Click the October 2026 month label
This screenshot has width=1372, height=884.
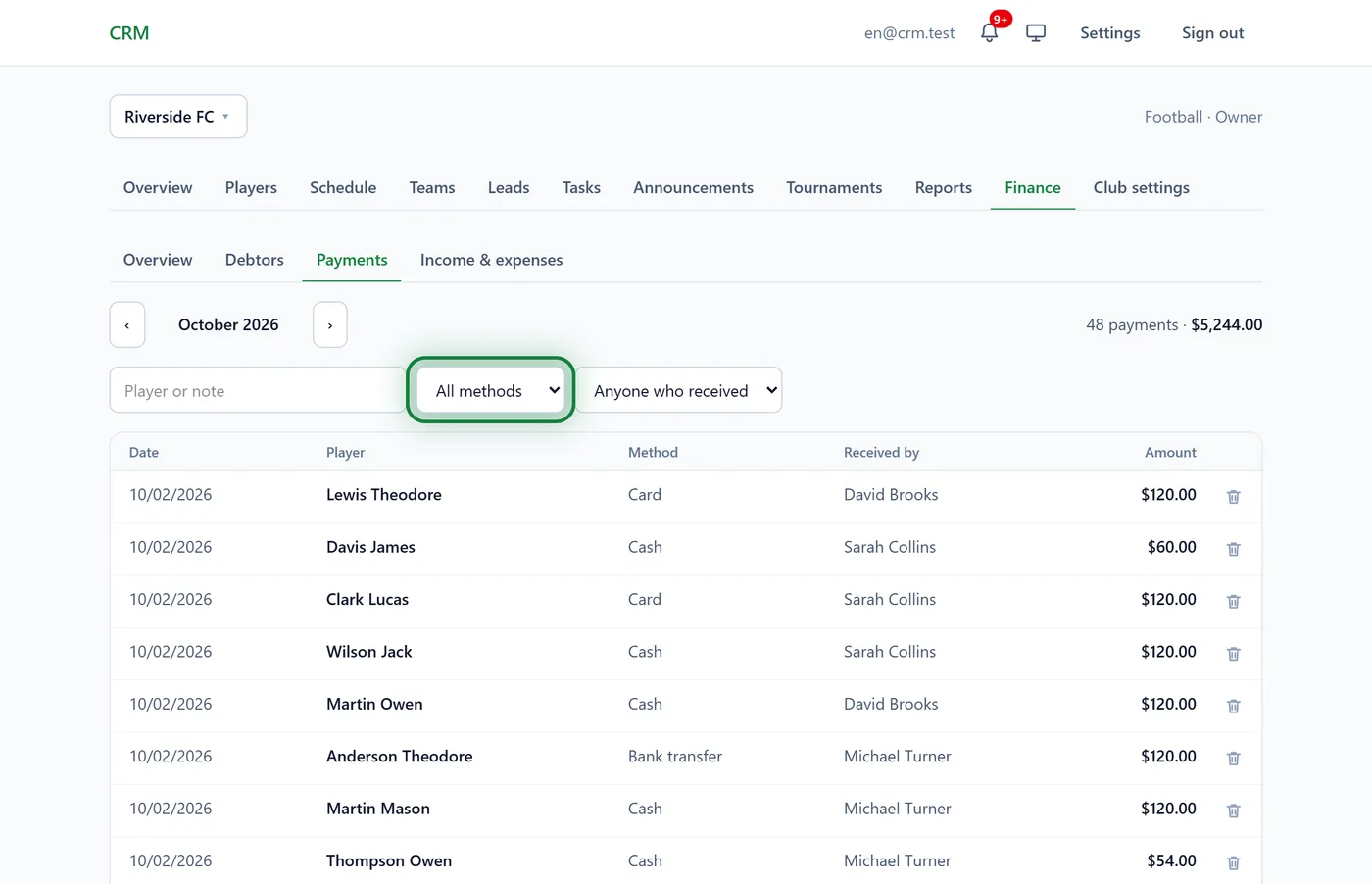pyautogui.click(x=228, y=324)
